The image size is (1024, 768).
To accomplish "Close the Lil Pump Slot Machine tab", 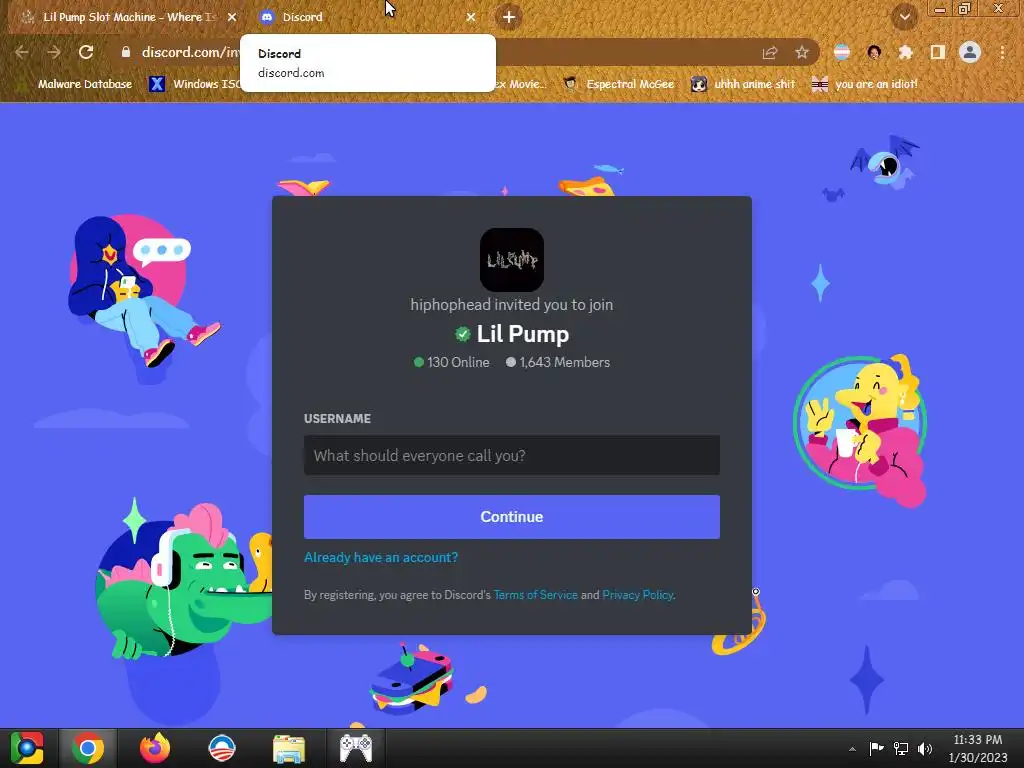I will click(232, 17).
